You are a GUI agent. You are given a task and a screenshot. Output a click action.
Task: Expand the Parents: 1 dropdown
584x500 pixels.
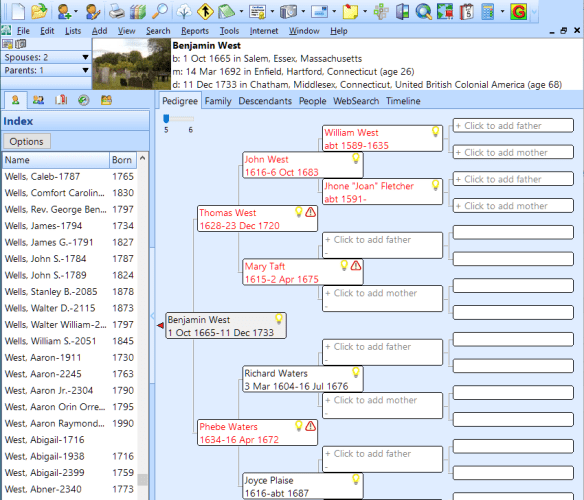click(x=85, y=70)
